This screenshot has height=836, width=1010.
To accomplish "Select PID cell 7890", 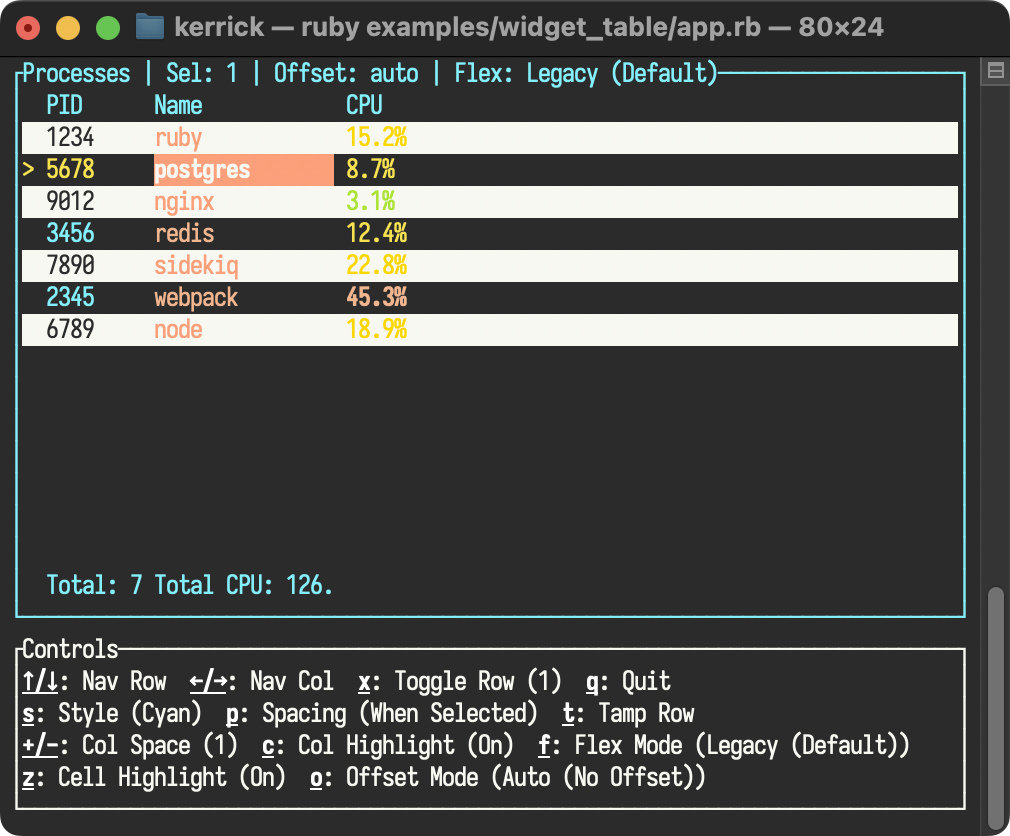I will pyautogui.click(x=70, y=265).
